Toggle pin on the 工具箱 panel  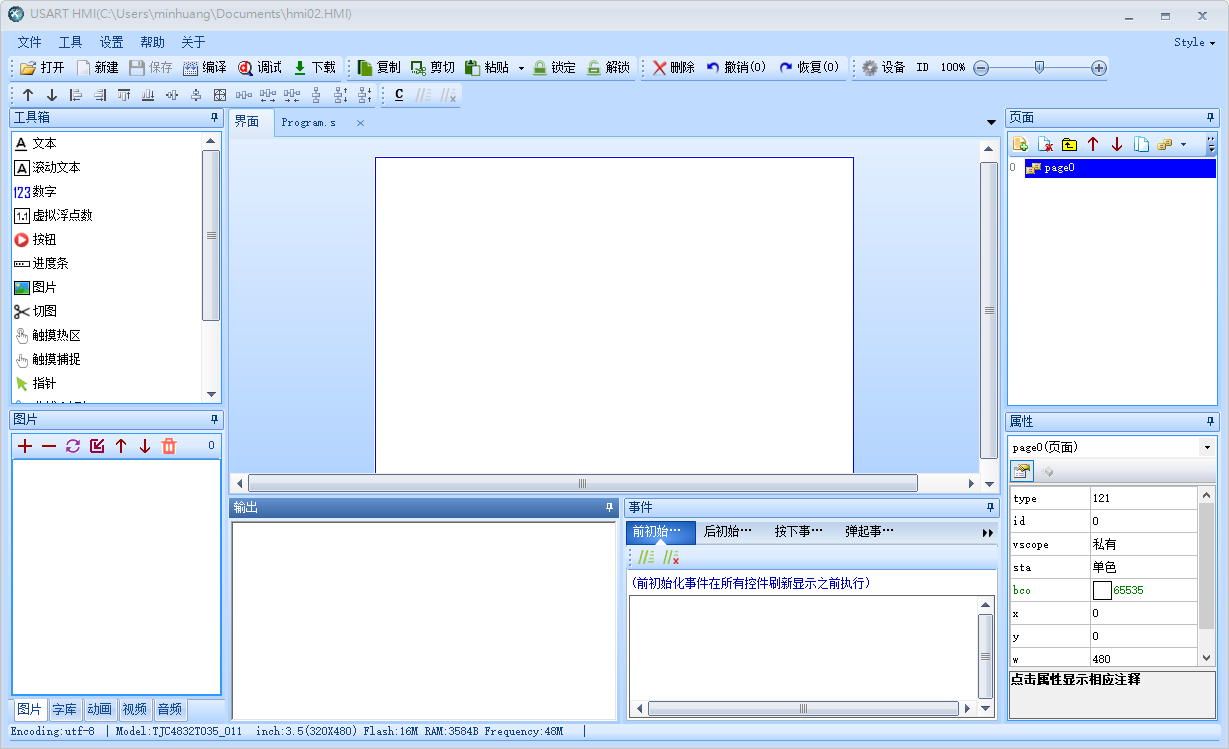pos(213,117)
